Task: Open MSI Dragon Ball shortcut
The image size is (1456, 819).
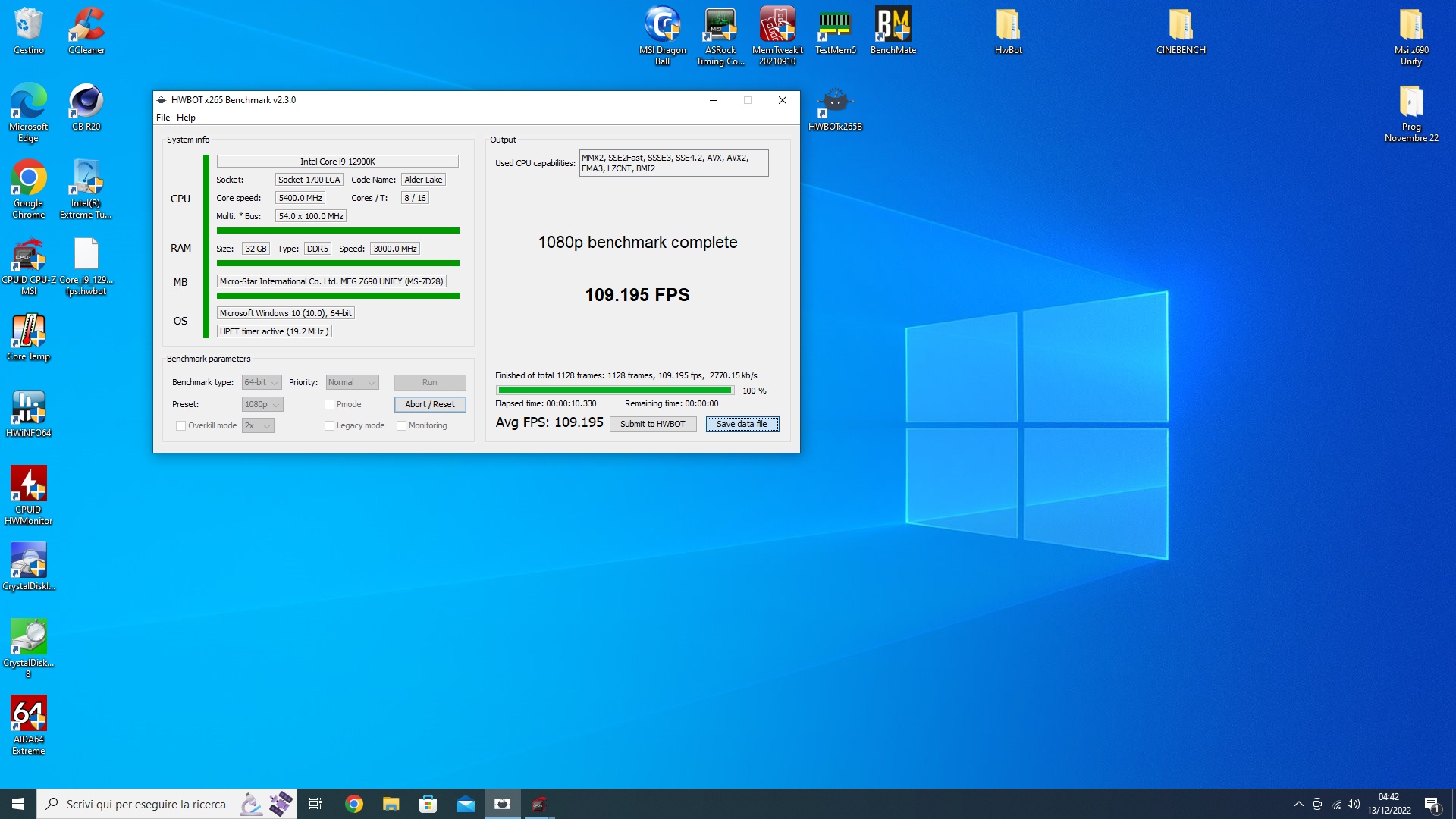Action: tap(663, 36)
